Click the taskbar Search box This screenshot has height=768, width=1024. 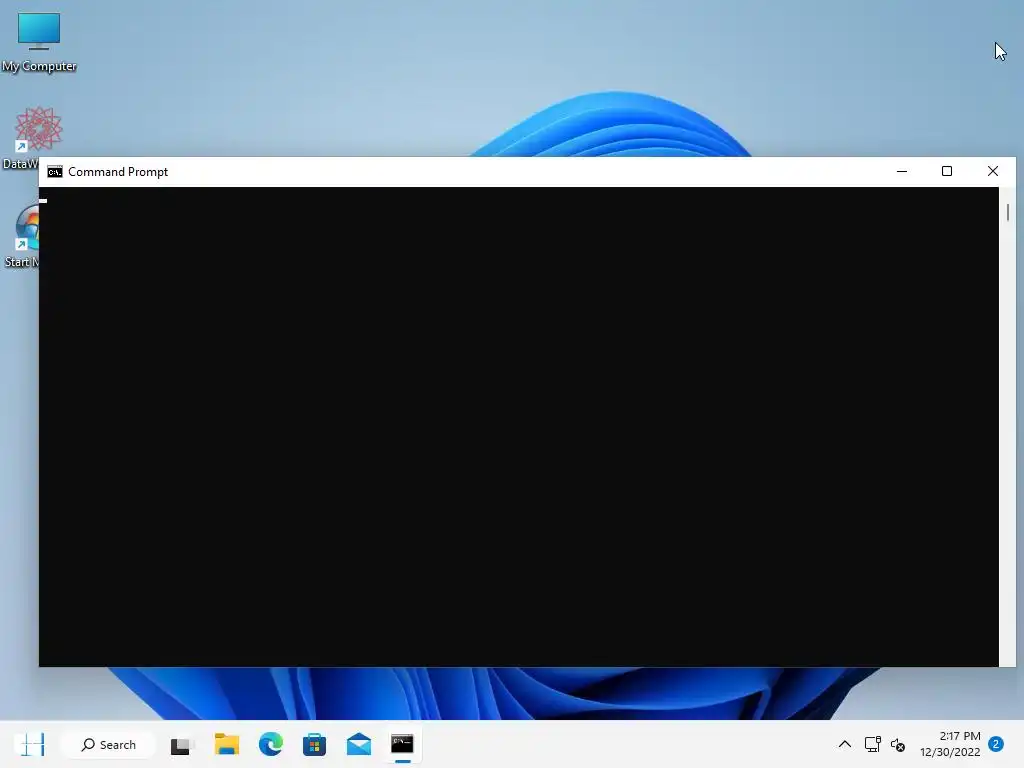[108, 744]
